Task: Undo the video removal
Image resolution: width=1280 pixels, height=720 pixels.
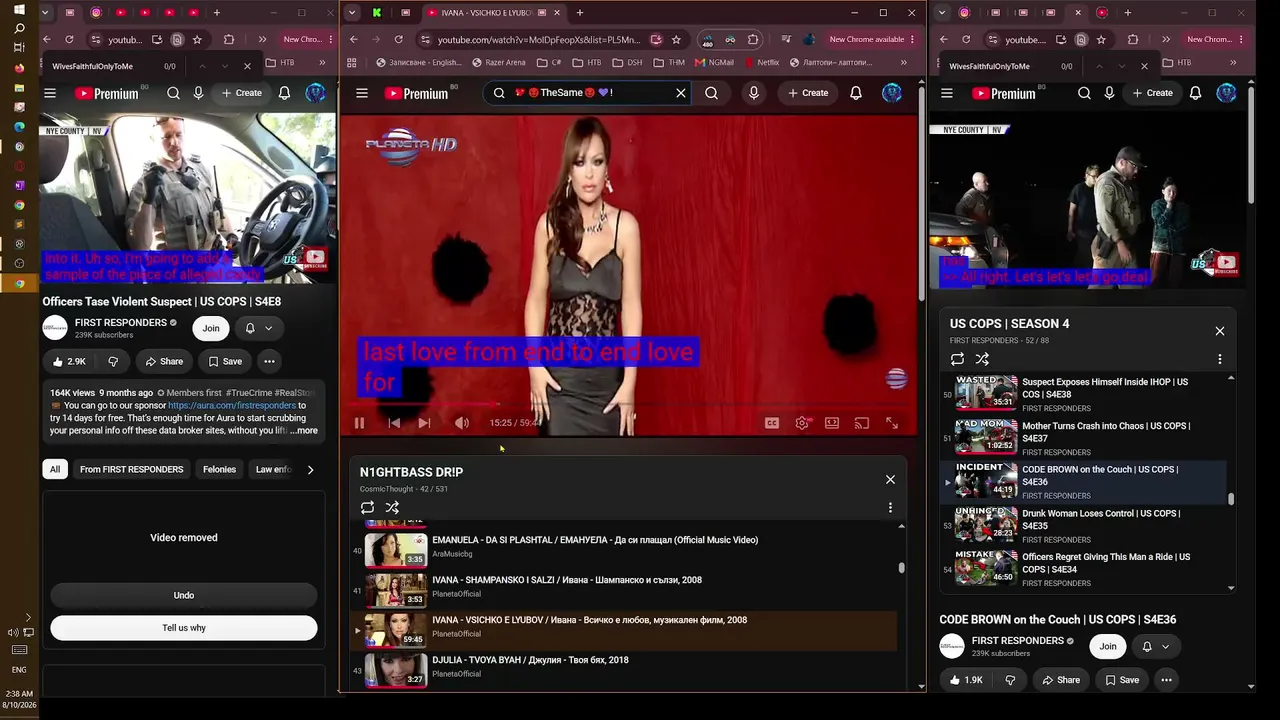Action: pos(184,595)
